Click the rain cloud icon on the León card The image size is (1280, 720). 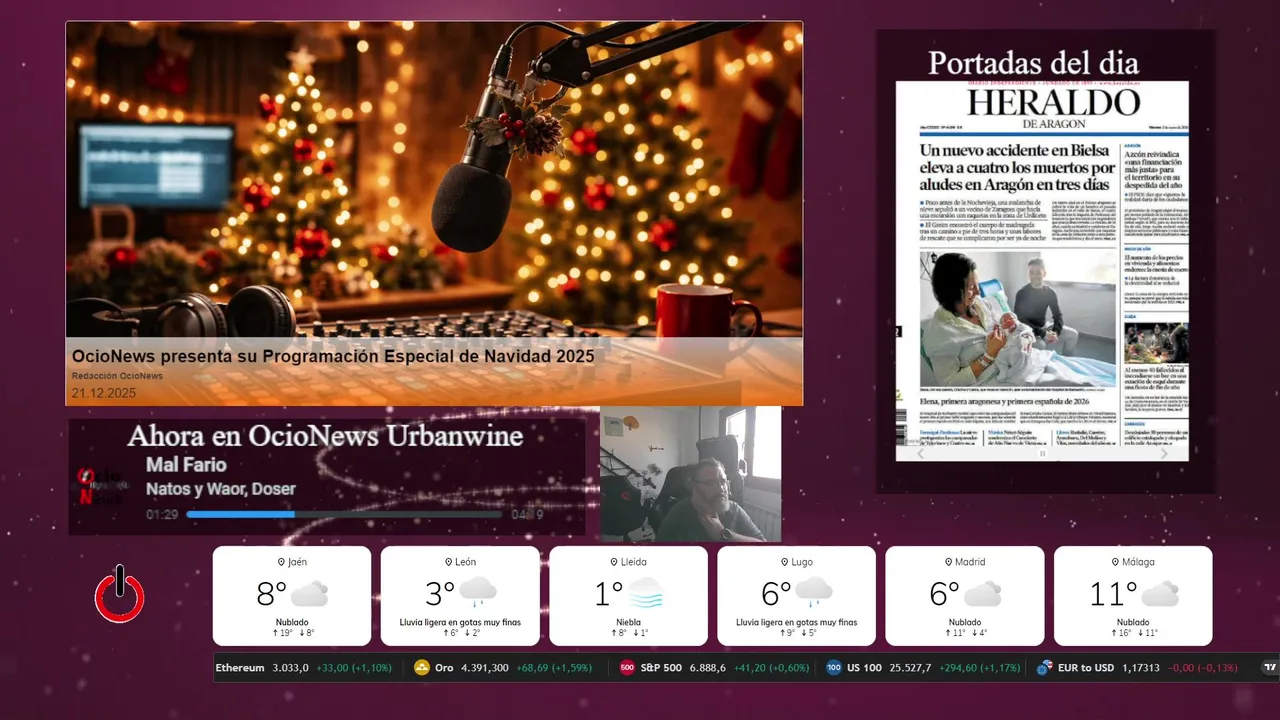click(478, 593)
